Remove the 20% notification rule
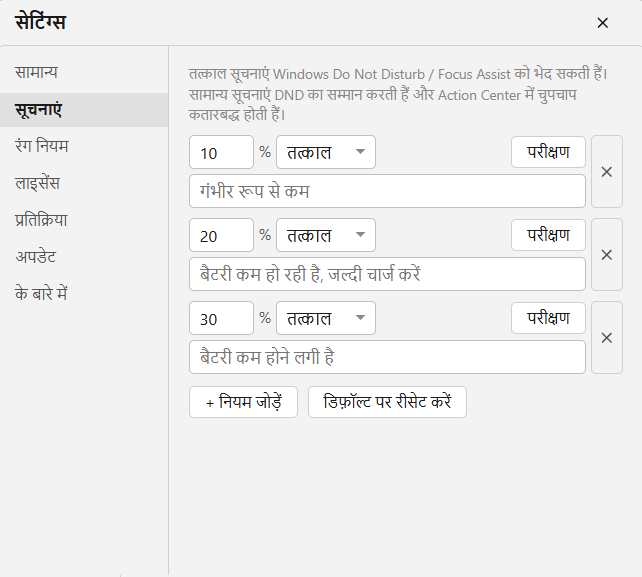This screenshot has width=642, height=577. [607, 255]
